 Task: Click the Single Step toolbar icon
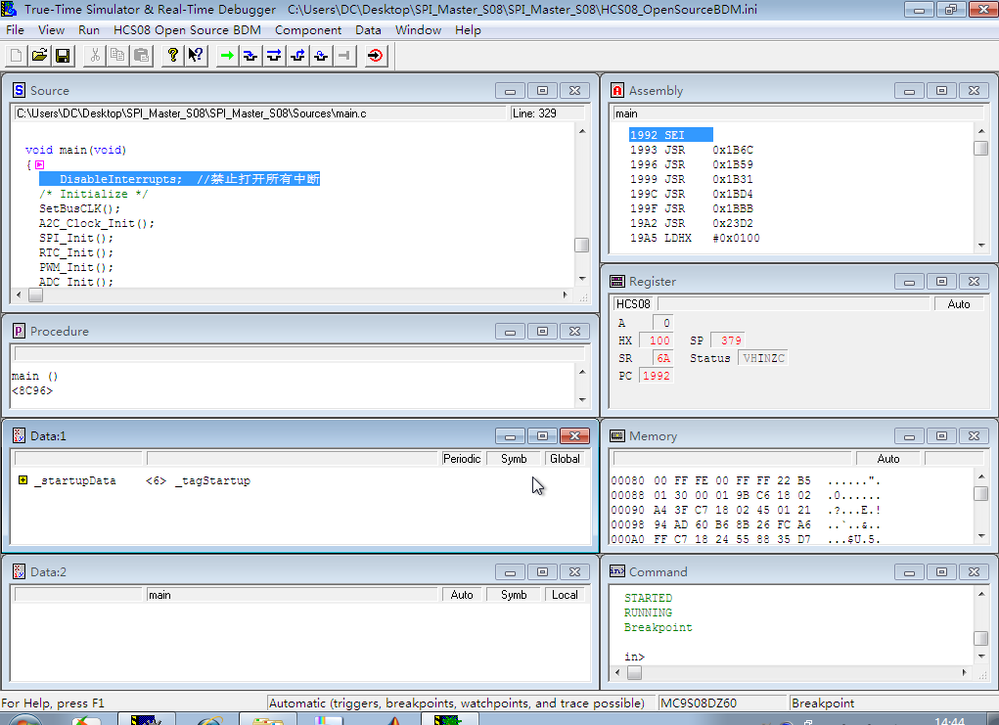pyautogui.click(x=250, y=56)
